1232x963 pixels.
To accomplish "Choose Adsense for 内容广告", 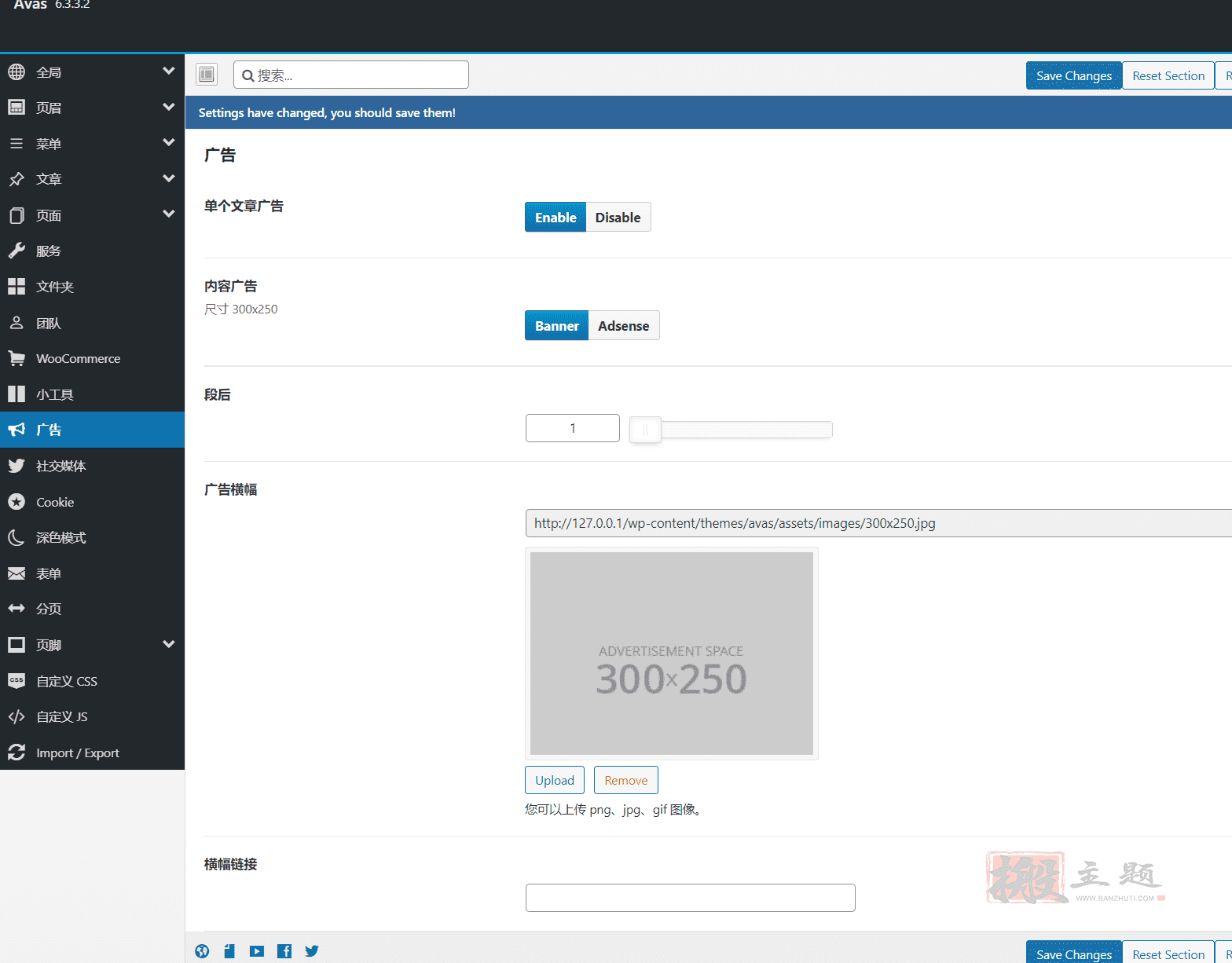I will coord(624,326).
